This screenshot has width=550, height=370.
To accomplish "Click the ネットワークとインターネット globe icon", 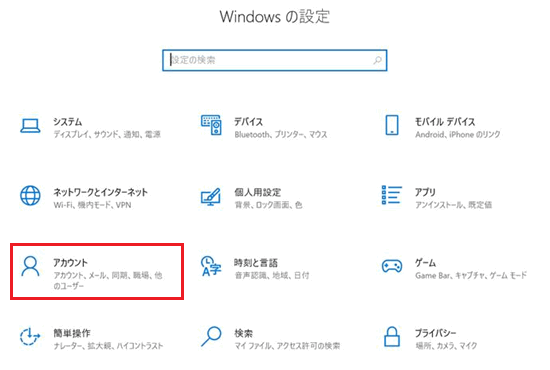I will click(x=30, y=196).
